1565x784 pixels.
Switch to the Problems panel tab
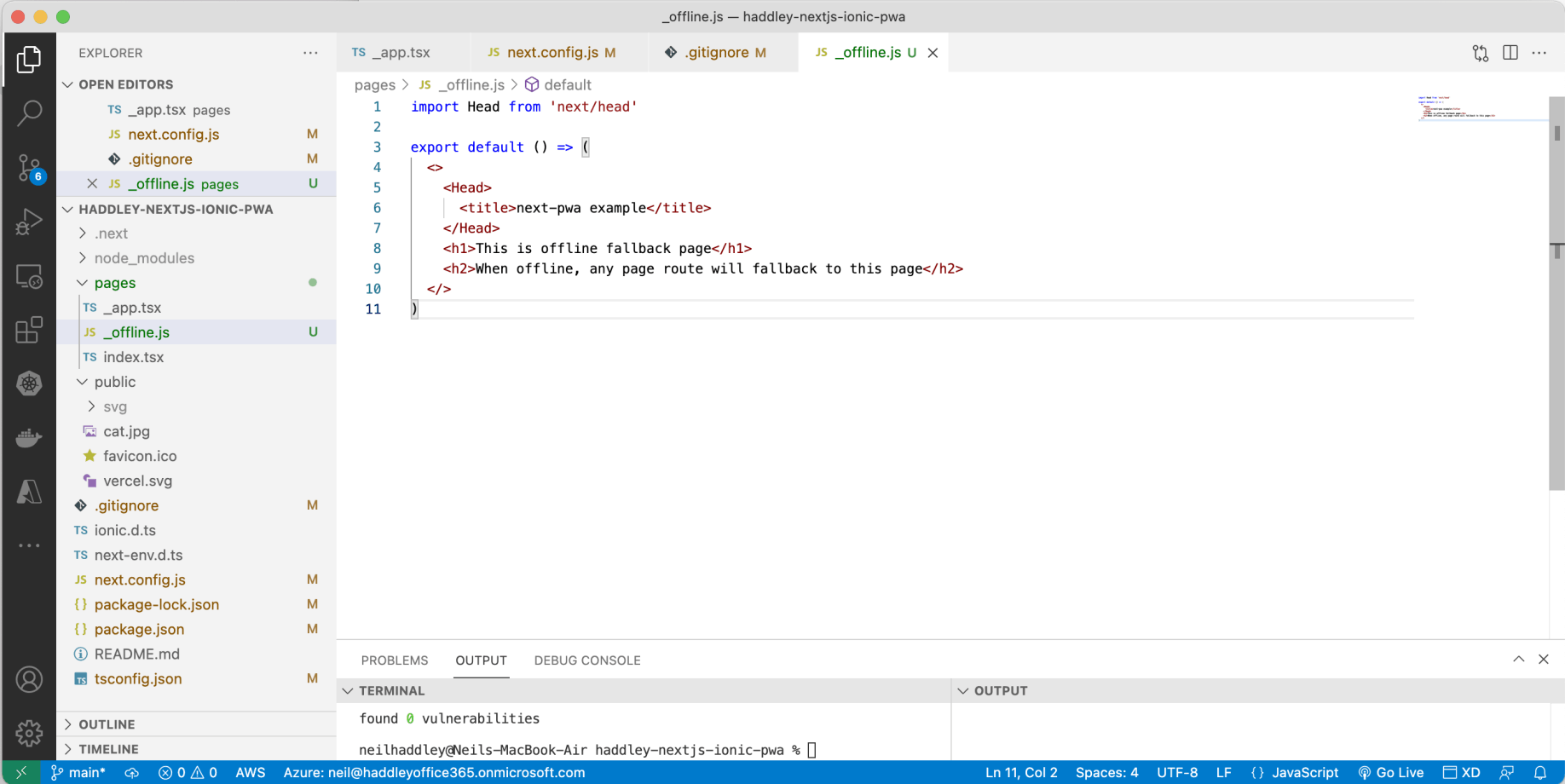coord(394,660)
